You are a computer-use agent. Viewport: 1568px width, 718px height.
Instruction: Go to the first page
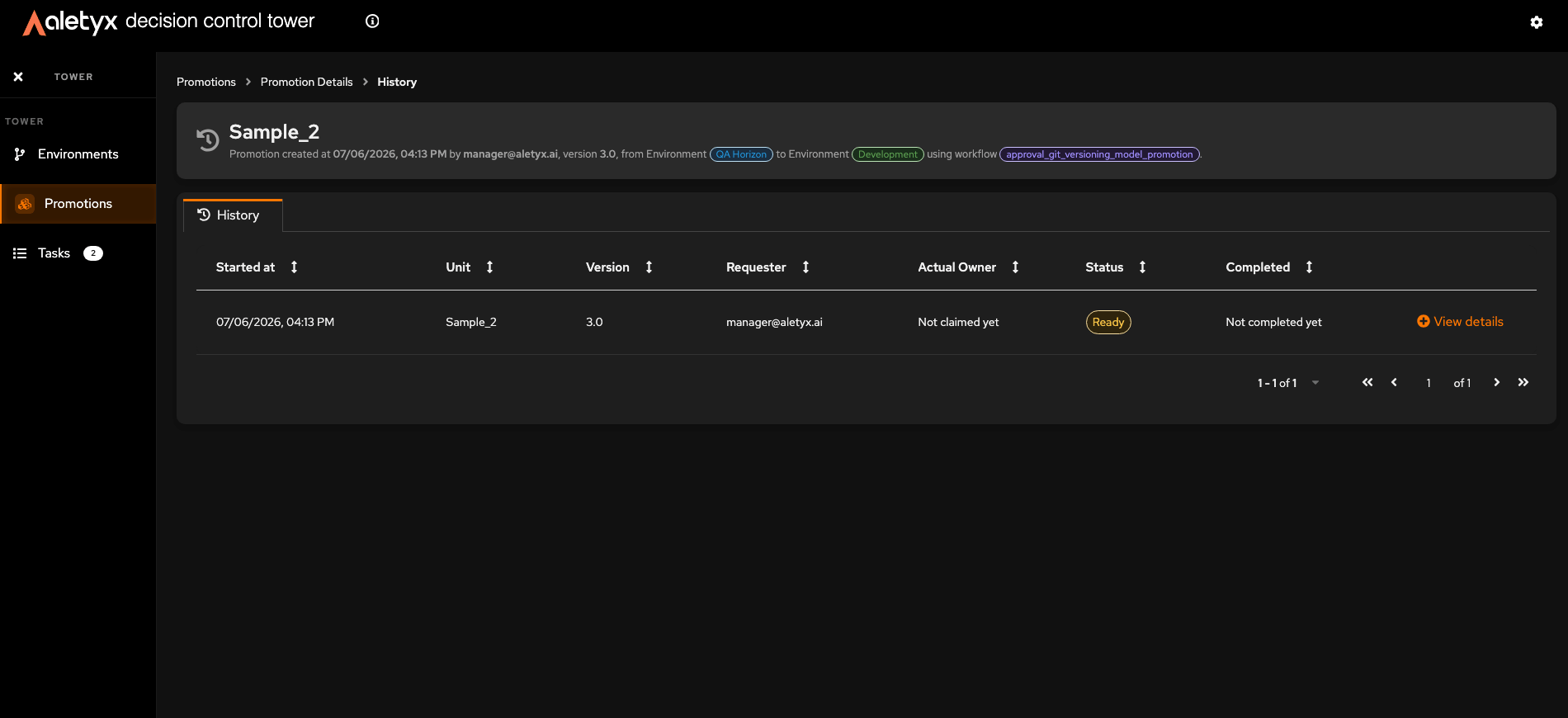(1367, 382)
